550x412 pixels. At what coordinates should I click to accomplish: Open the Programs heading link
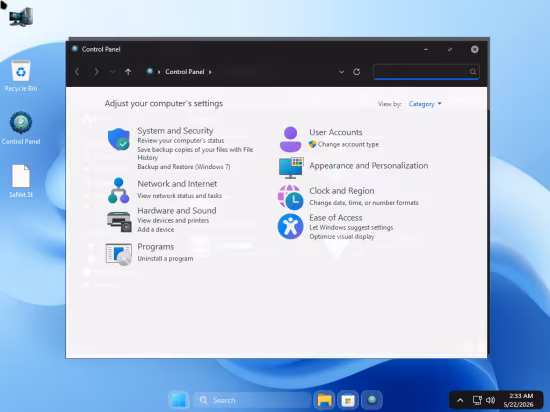[156, 247]
